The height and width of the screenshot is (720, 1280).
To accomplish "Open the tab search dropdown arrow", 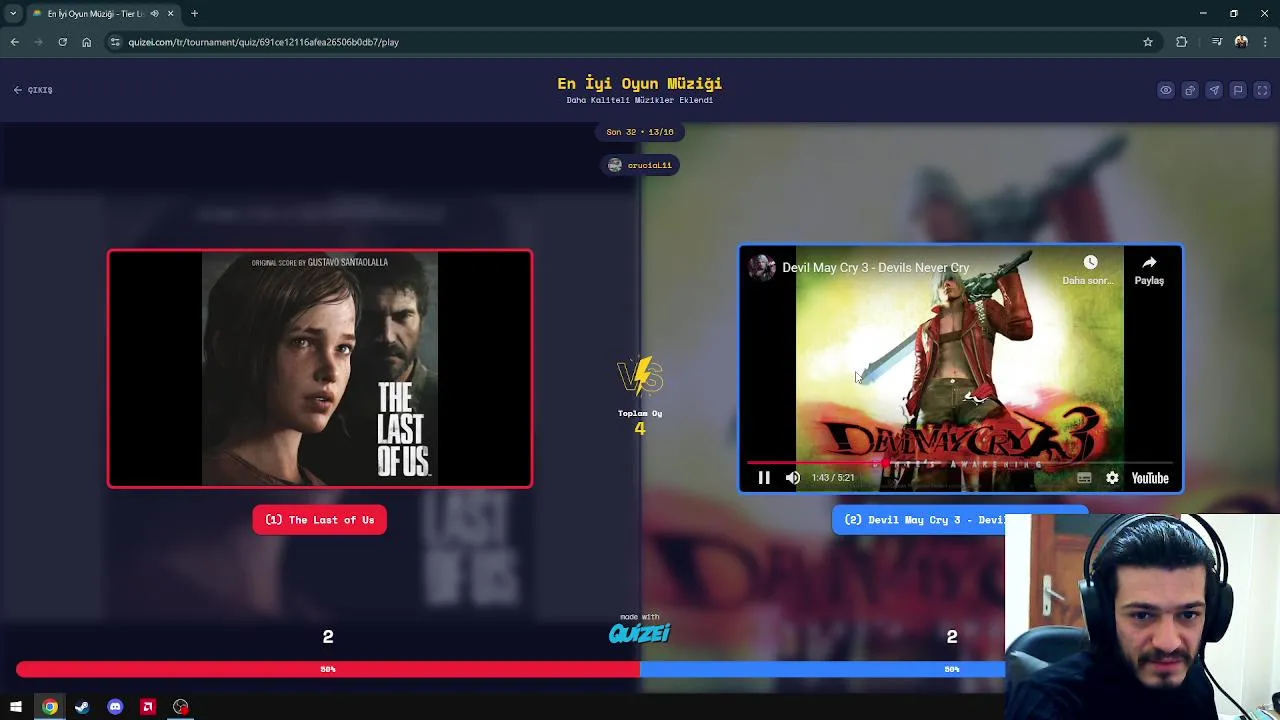I will click(13, 14).
